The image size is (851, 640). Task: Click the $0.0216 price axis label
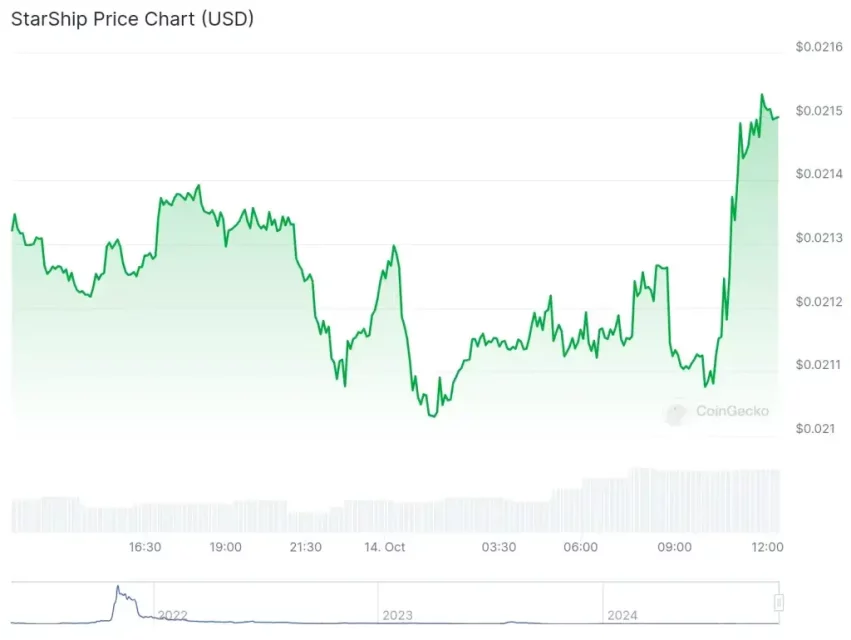click(x=819, y=46)
